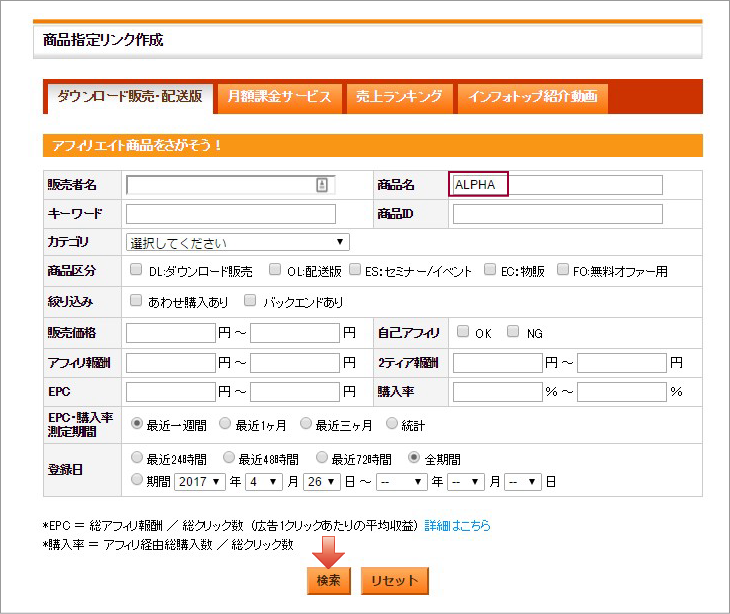Click the 商品ID input field

pos(557,214)
